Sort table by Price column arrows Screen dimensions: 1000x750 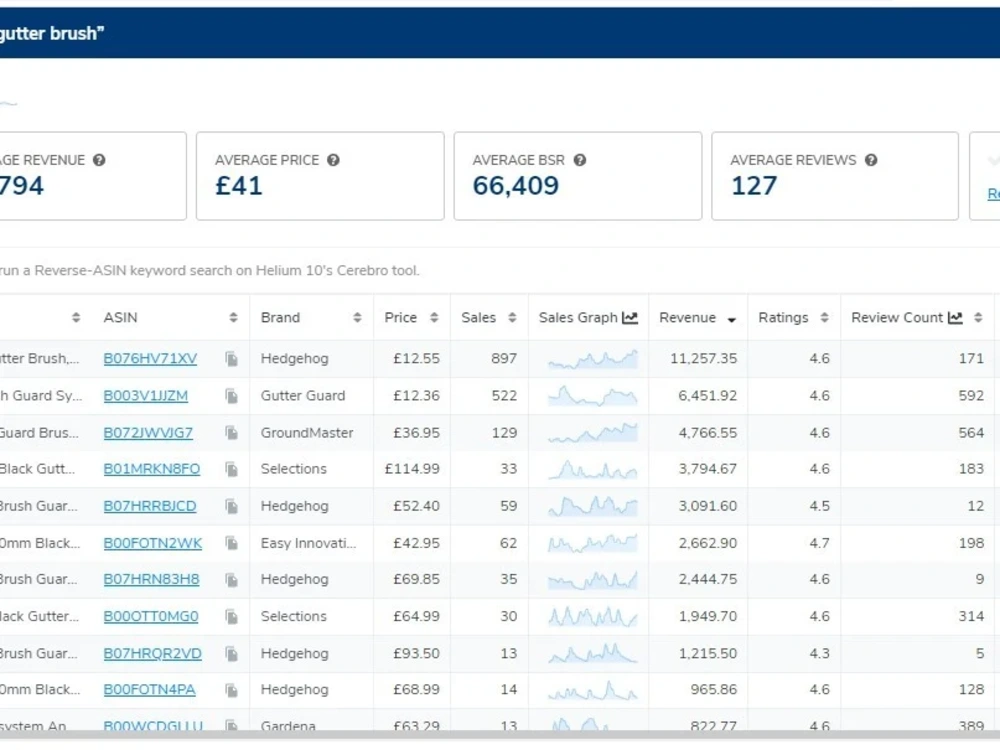434,318
